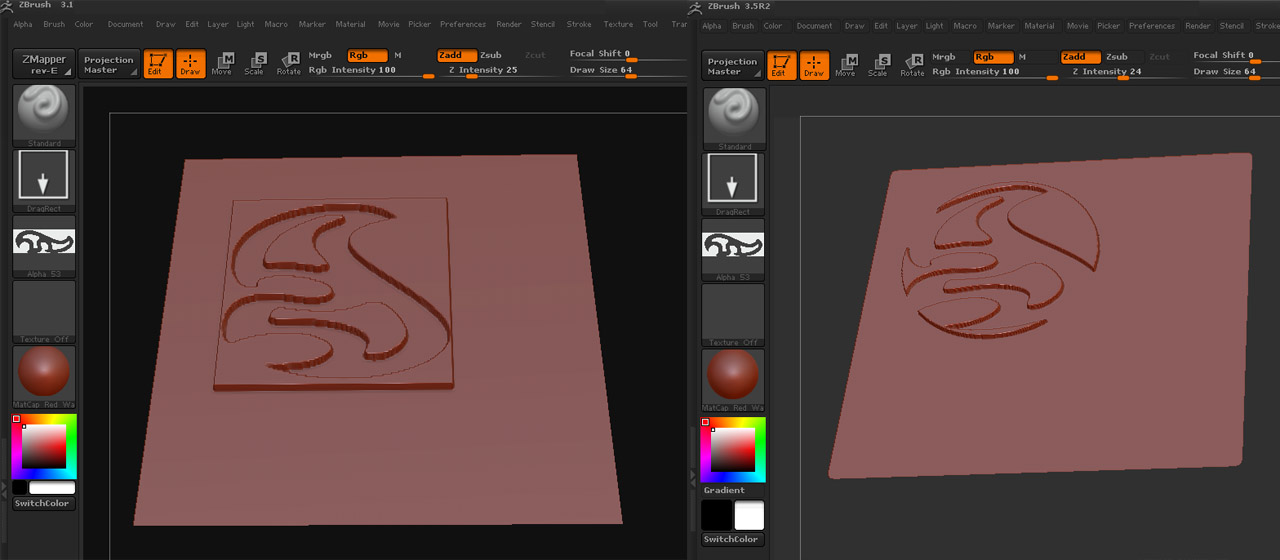Open Material menu in ZBrush 3.1
1280x560 pixels.
(350, 24)
